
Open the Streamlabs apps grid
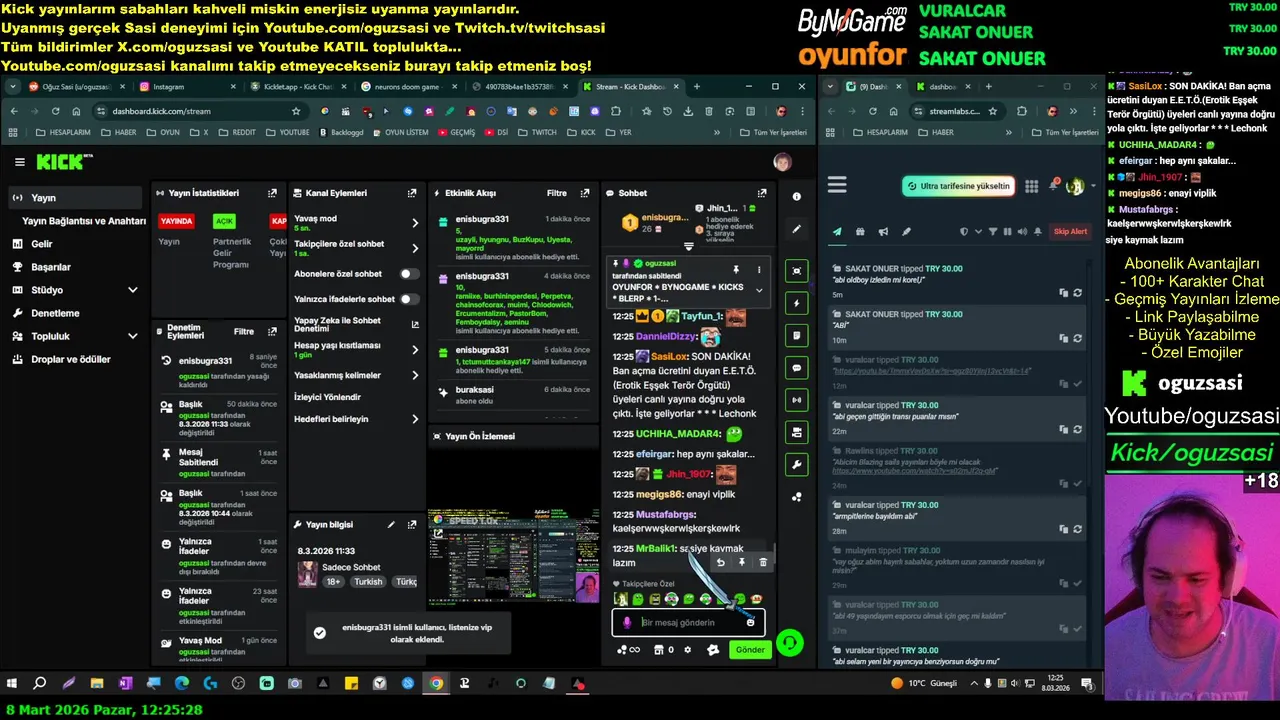point(1030,185)
